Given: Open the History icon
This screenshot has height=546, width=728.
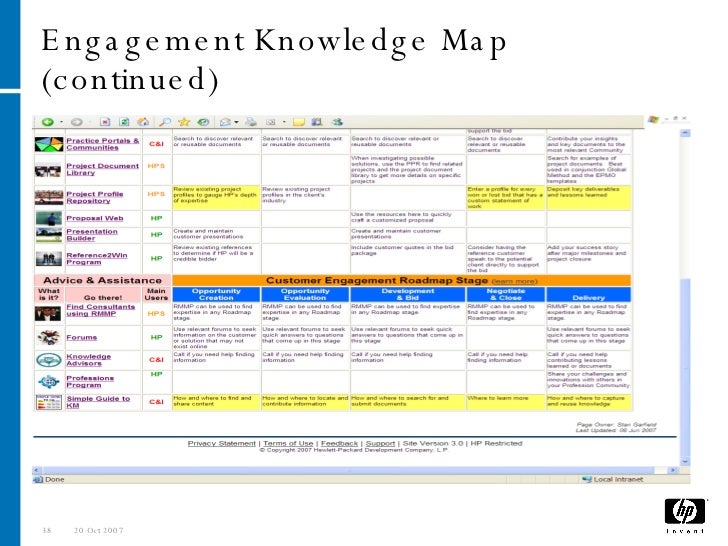Looking at the screenshot, I should 203,122.
